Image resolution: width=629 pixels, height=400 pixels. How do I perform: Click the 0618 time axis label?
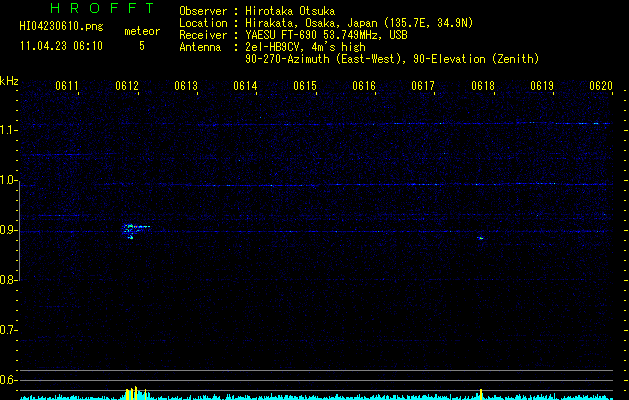[483, 86]
